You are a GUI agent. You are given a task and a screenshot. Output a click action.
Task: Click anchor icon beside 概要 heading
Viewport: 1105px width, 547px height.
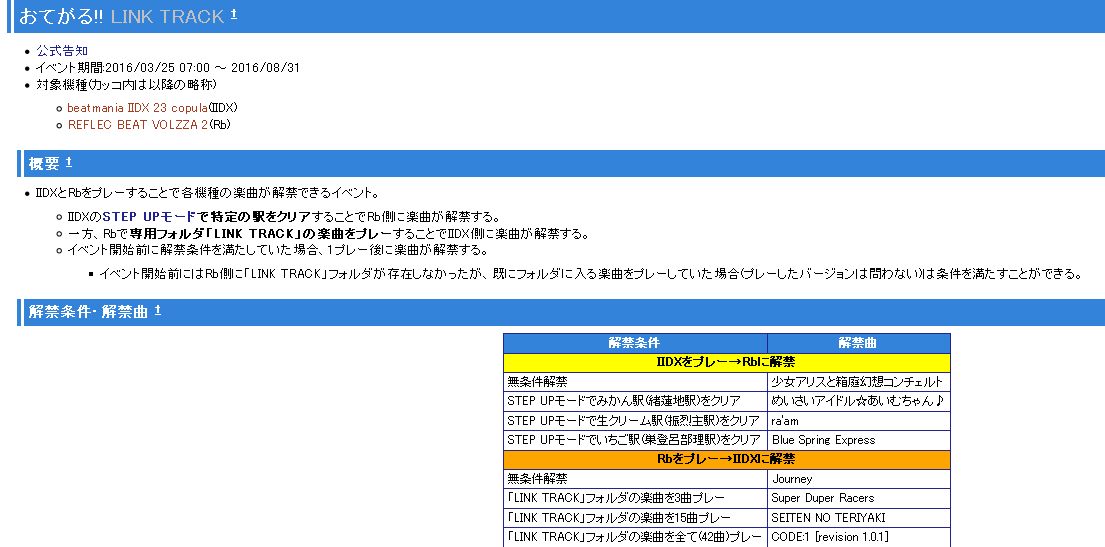pos(69,162)
